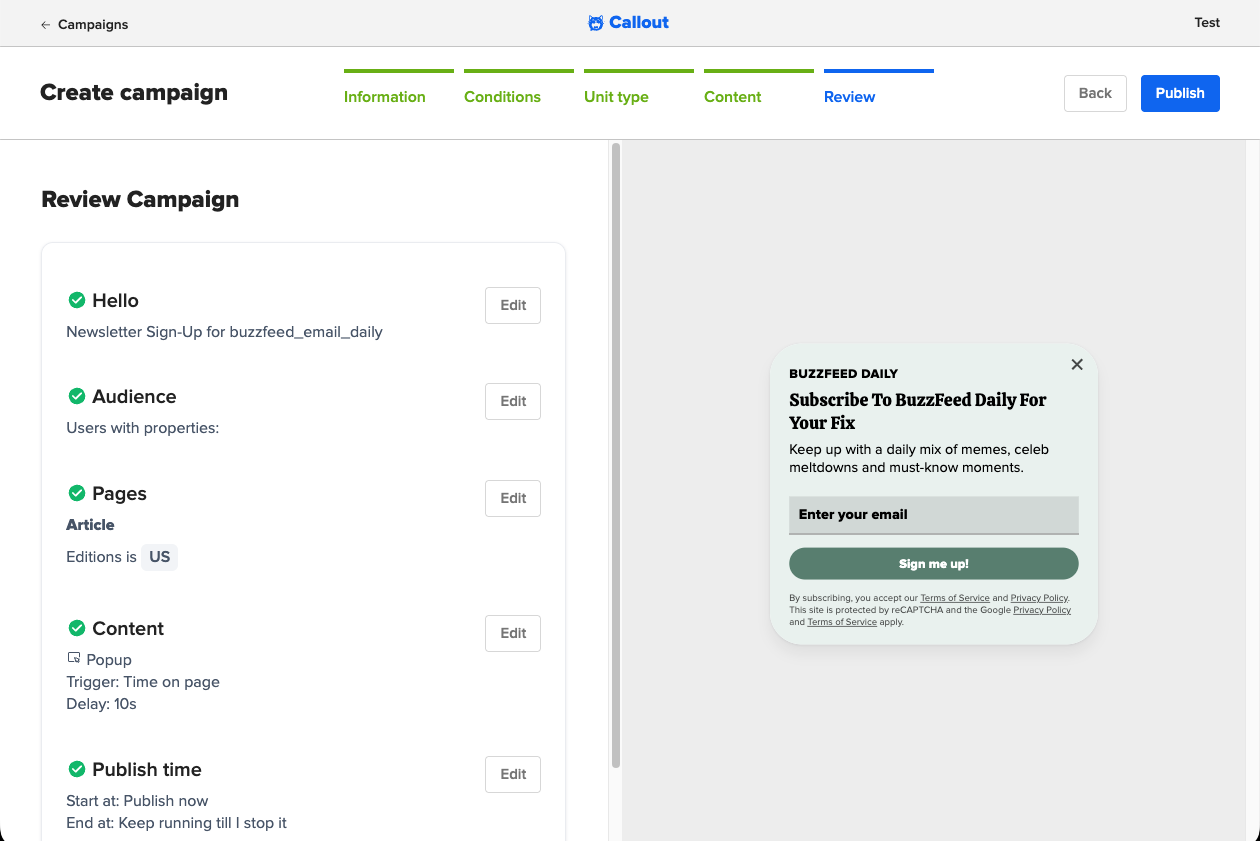Click the Review Campaign heading

(x=140, y=199)
